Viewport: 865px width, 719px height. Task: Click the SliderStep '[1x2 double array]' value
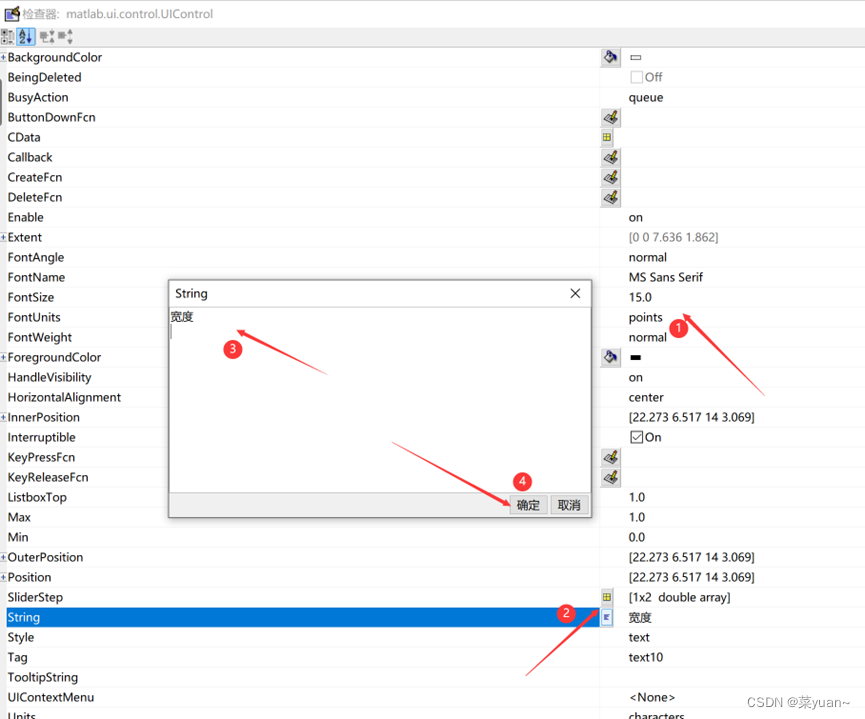pos(680,597)
